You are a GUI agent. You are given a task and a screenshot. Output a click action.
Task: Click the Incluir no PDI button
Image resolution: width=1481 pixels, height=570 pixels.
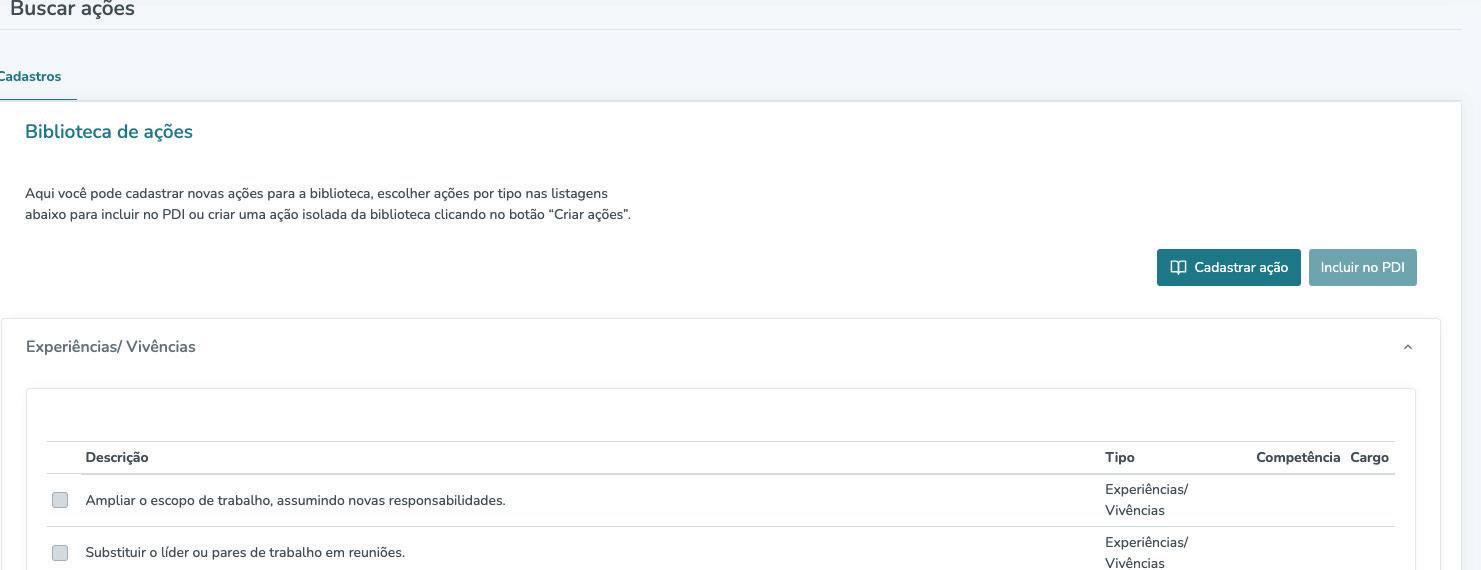1362,267
